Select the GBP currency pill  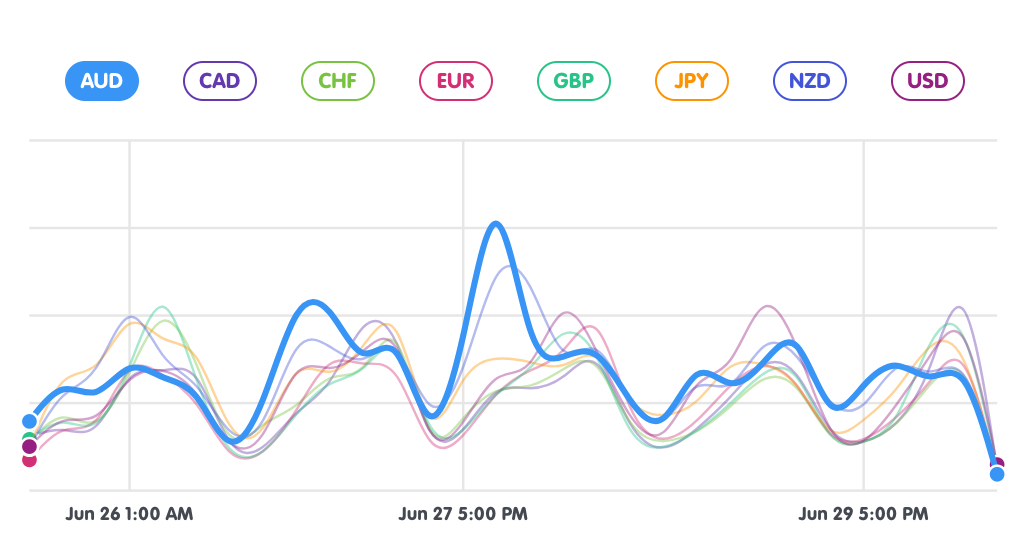(574, 81)
